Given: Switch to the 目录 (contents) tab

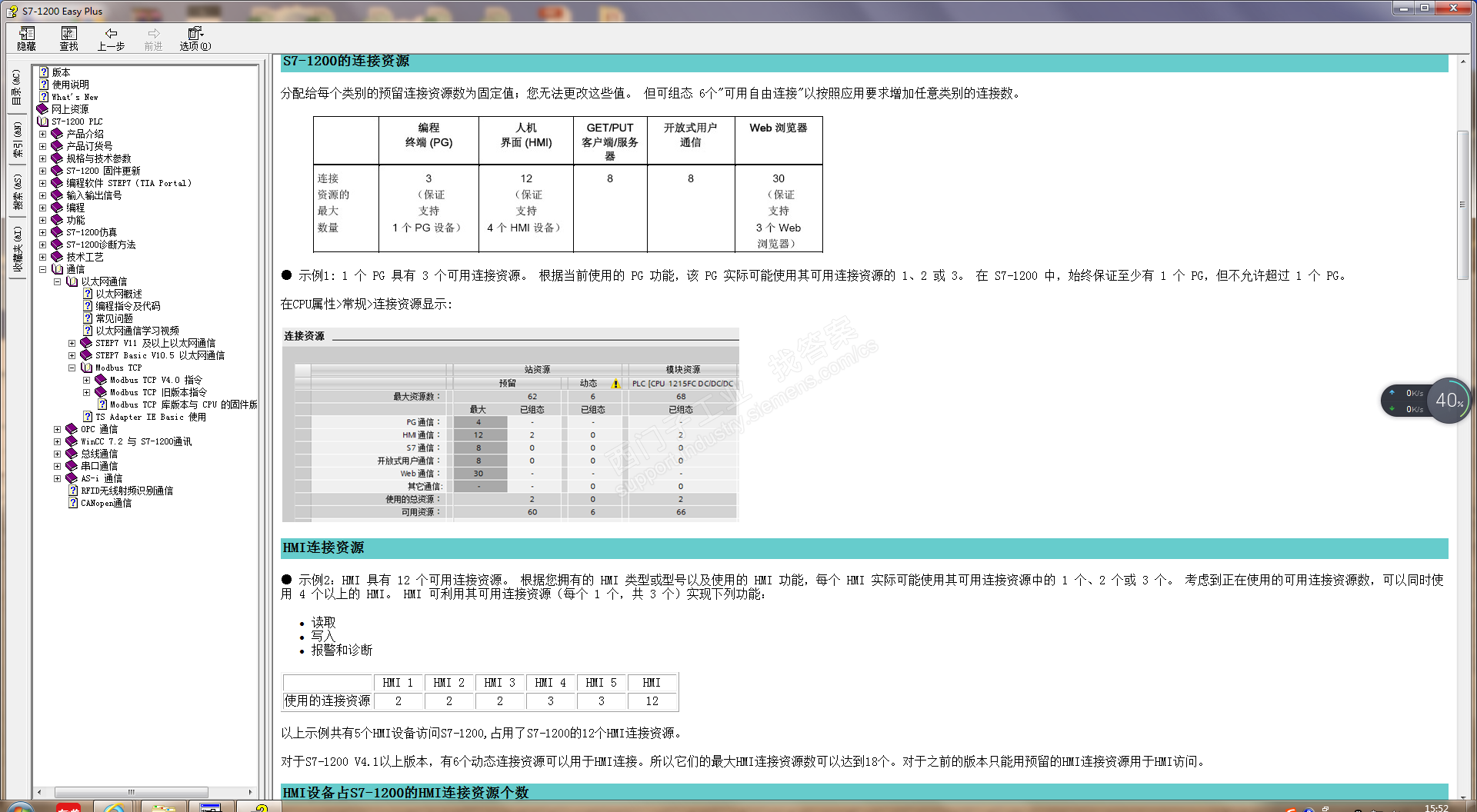Looking at the screenshot, I should click(17, 88).
